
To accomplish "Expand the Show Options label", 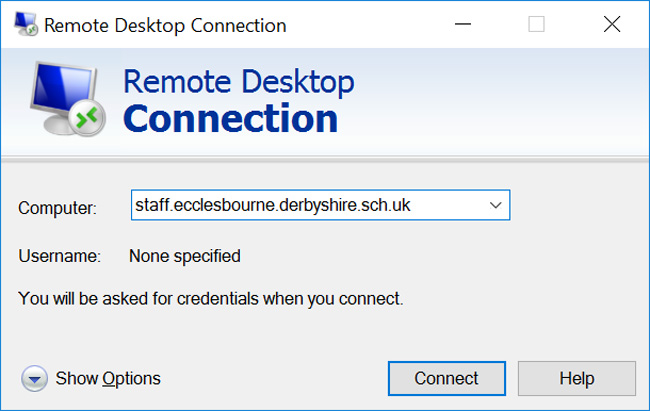I will (108, 378).
